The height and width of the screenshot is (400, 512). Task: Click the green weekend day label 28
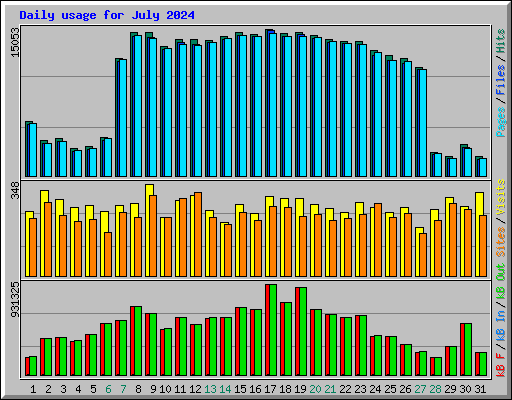[x=435, y=389]
